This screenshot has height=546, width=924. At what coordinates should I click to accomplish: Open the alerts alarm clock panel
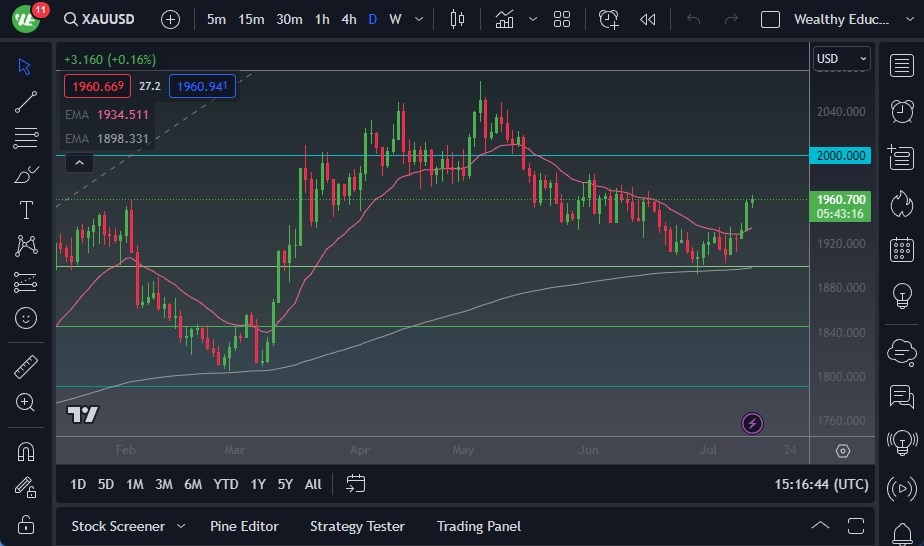pos(901,110)
